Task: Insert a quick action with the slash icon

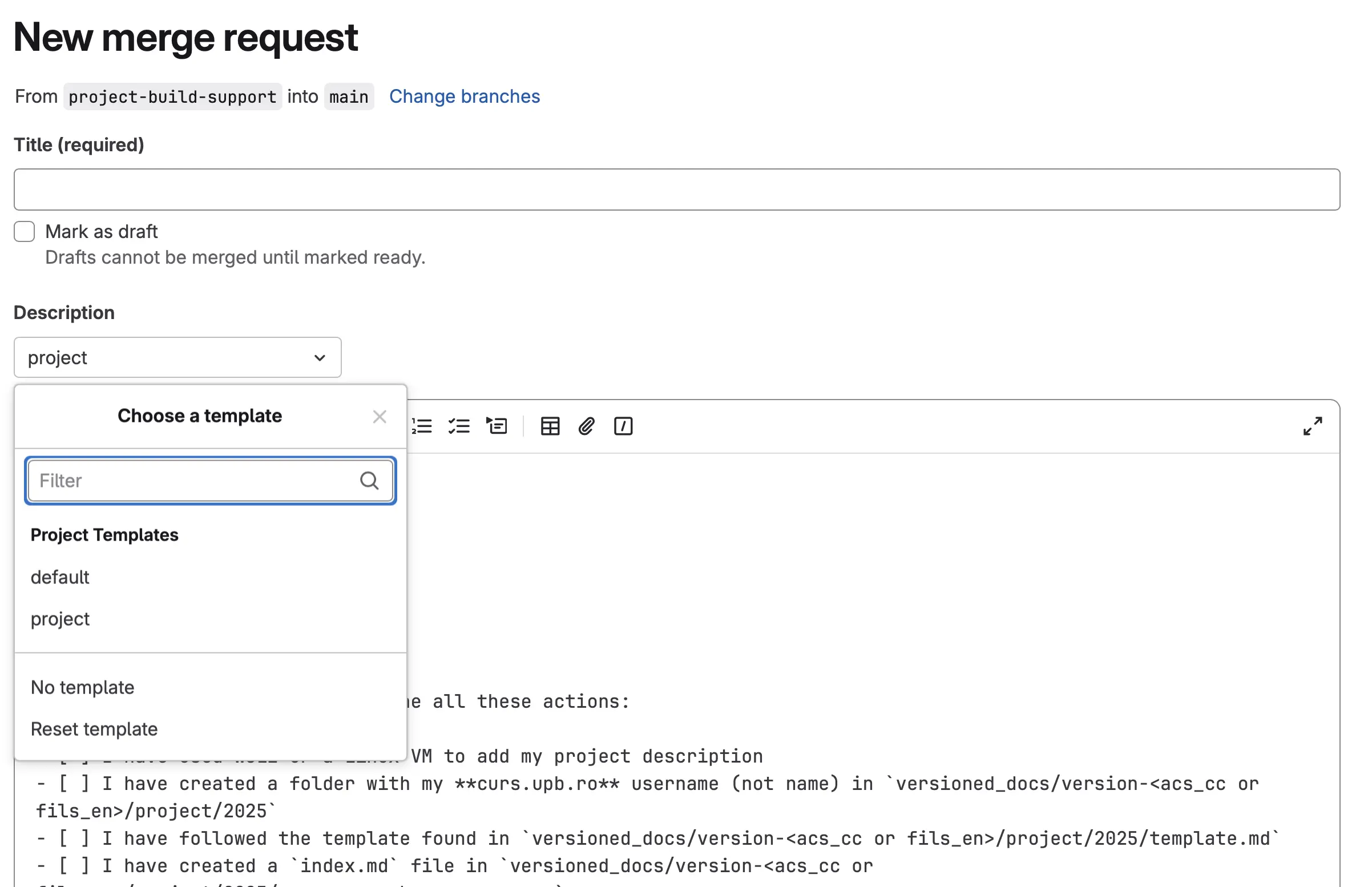Action: (623, 426)
